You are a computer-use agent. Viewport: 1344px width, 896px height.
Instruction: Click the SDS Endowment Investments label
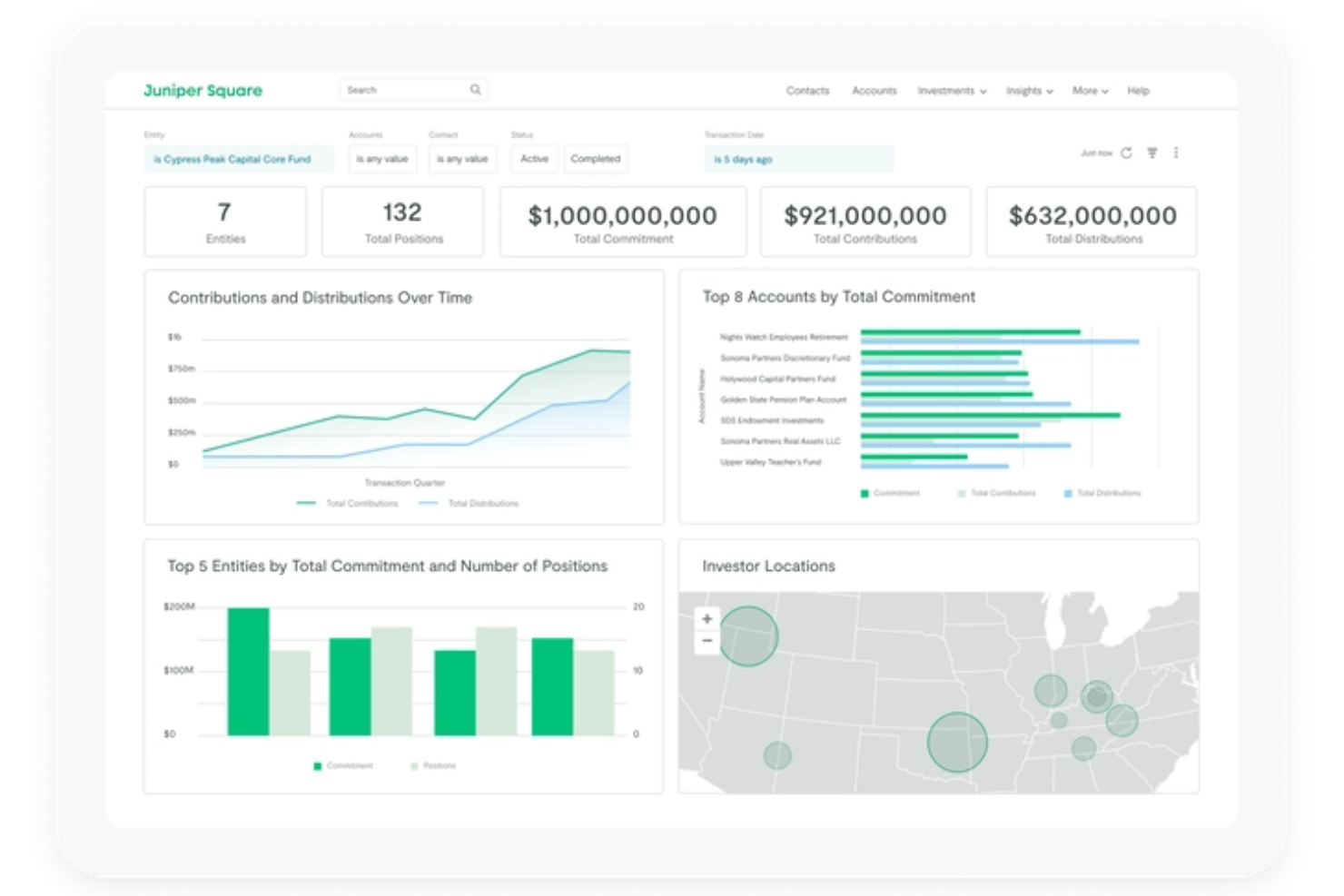(772, 420)
